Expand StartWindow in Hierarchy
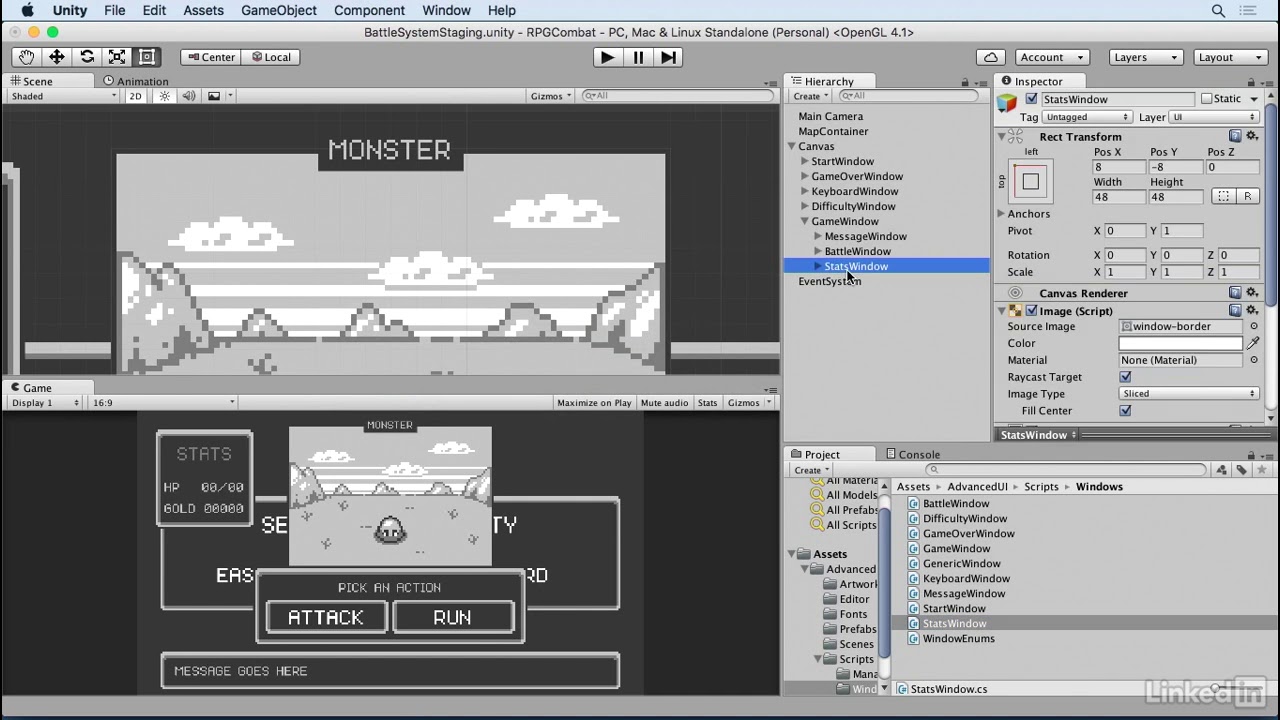The height and width of the screenshot is (720, 1280). [804, 161]
